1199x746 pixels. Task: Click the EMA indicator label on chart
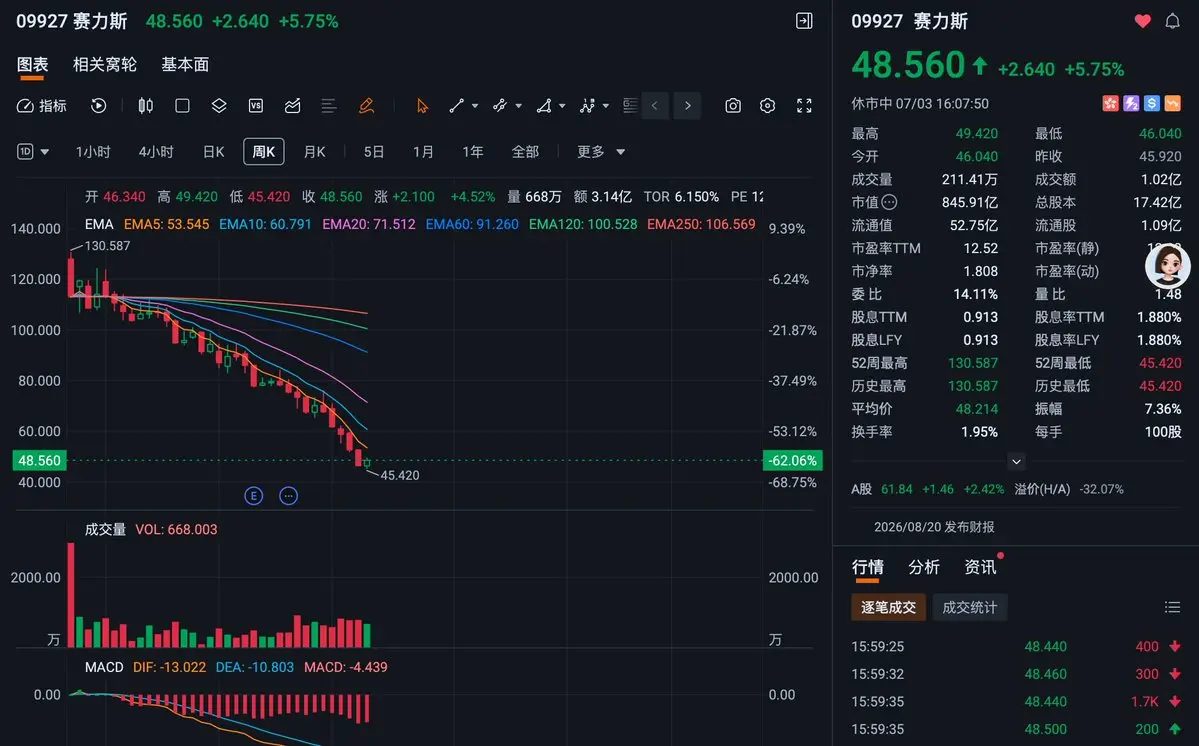[99, 224]
